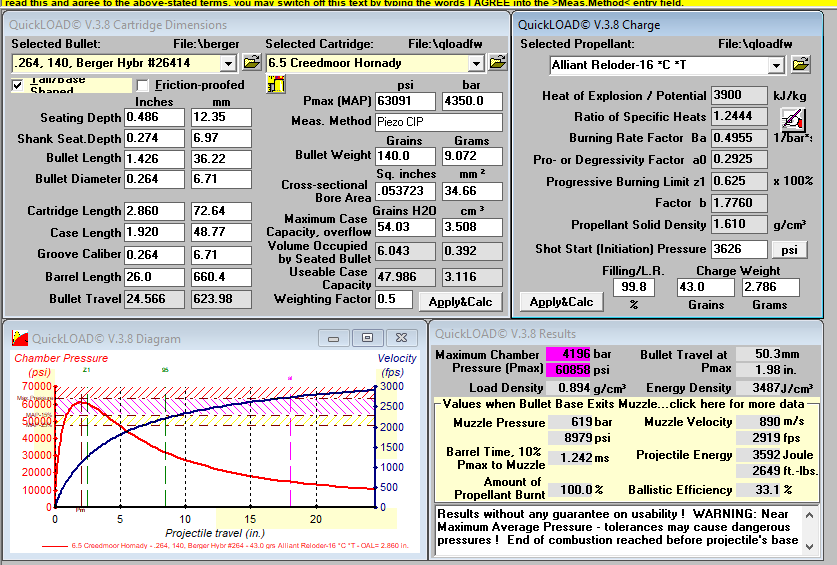Image resolution: width=837 pixels, height=565 pixels.
Task: Click Cartridge Length inches field
Action: pyautogui.click(x=154, y=211)
